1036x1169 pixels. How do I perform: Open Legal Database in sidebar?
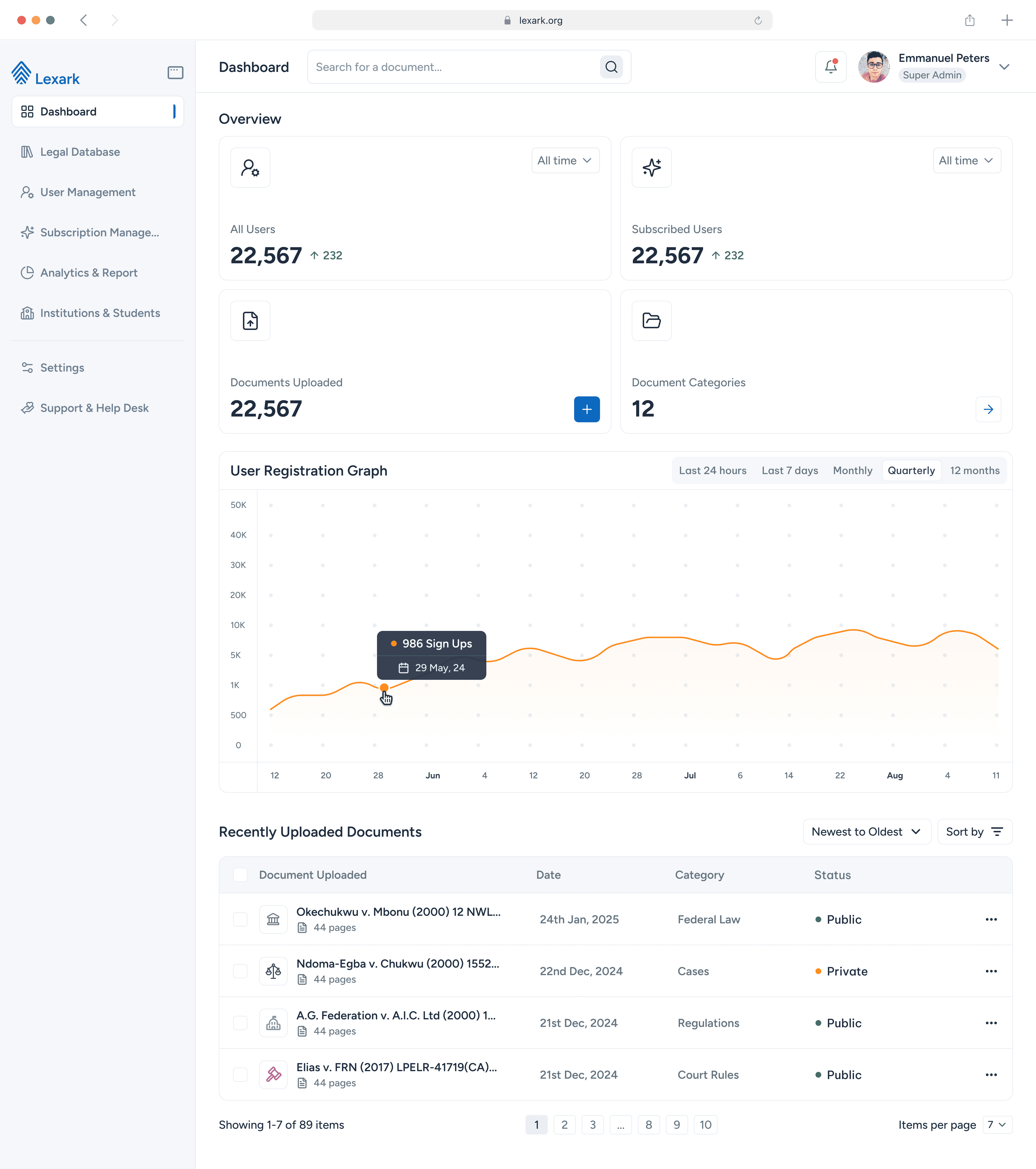pos(80,152)
